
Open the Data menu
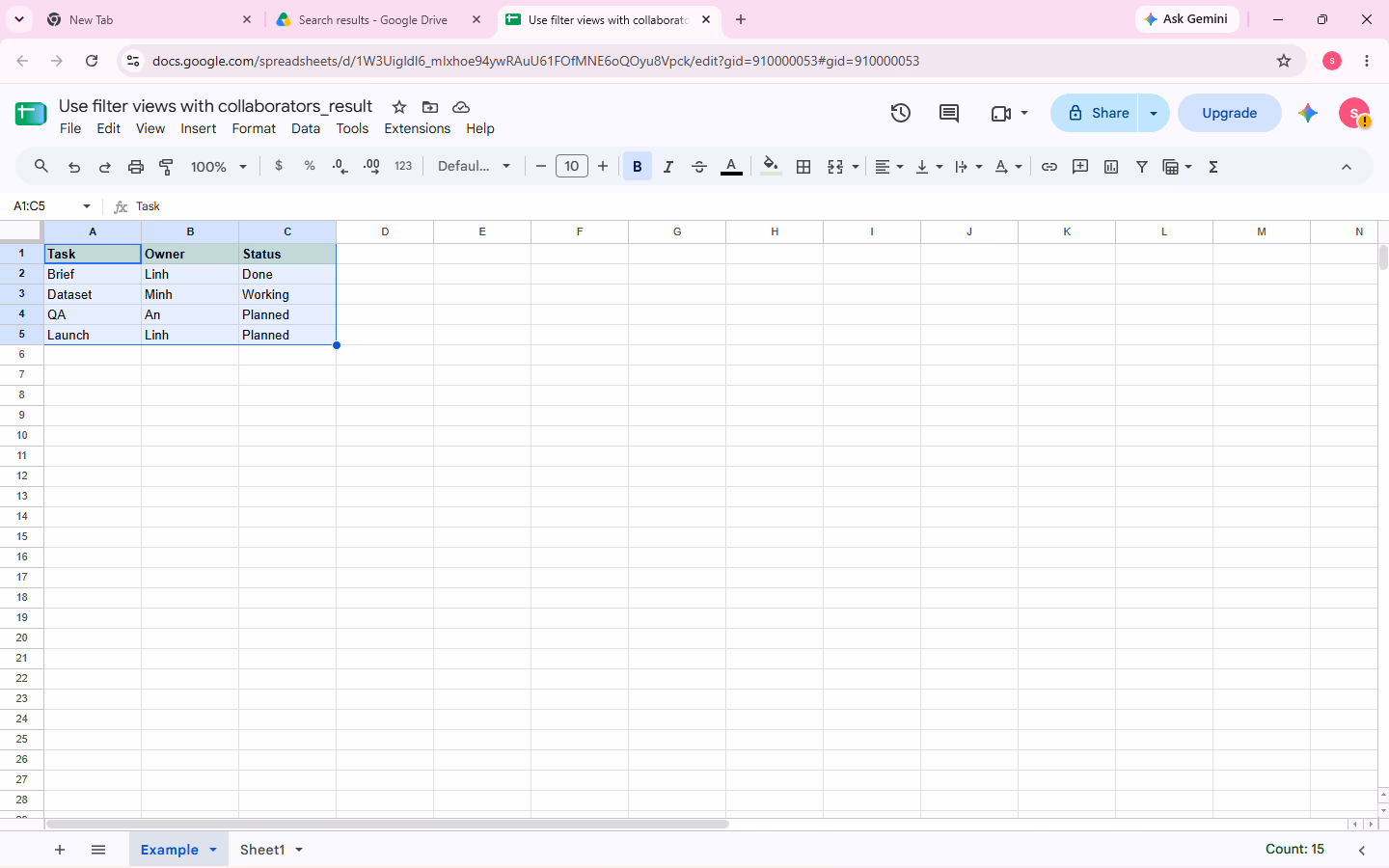(x=306, y=128)
